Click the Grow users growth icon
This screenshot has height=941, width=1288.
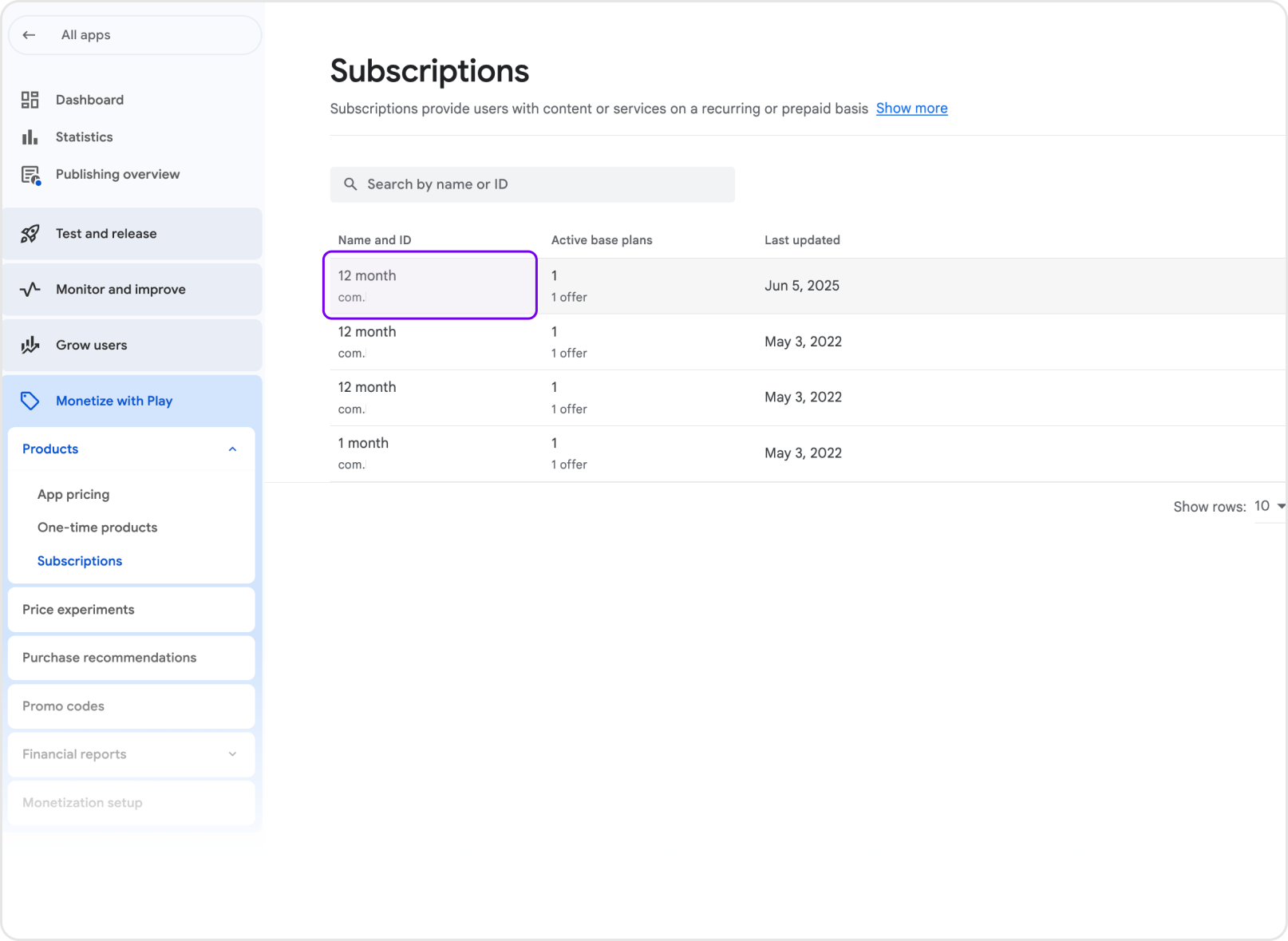[30, 345]
